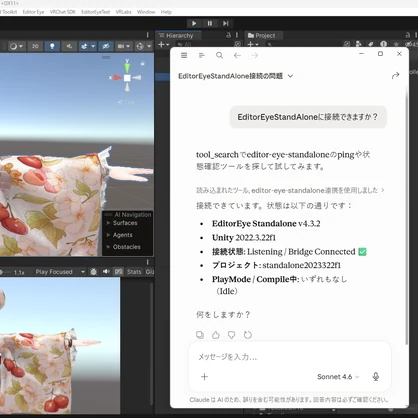
Task: Click the Claude chat list icon
Action: point(202,55)
